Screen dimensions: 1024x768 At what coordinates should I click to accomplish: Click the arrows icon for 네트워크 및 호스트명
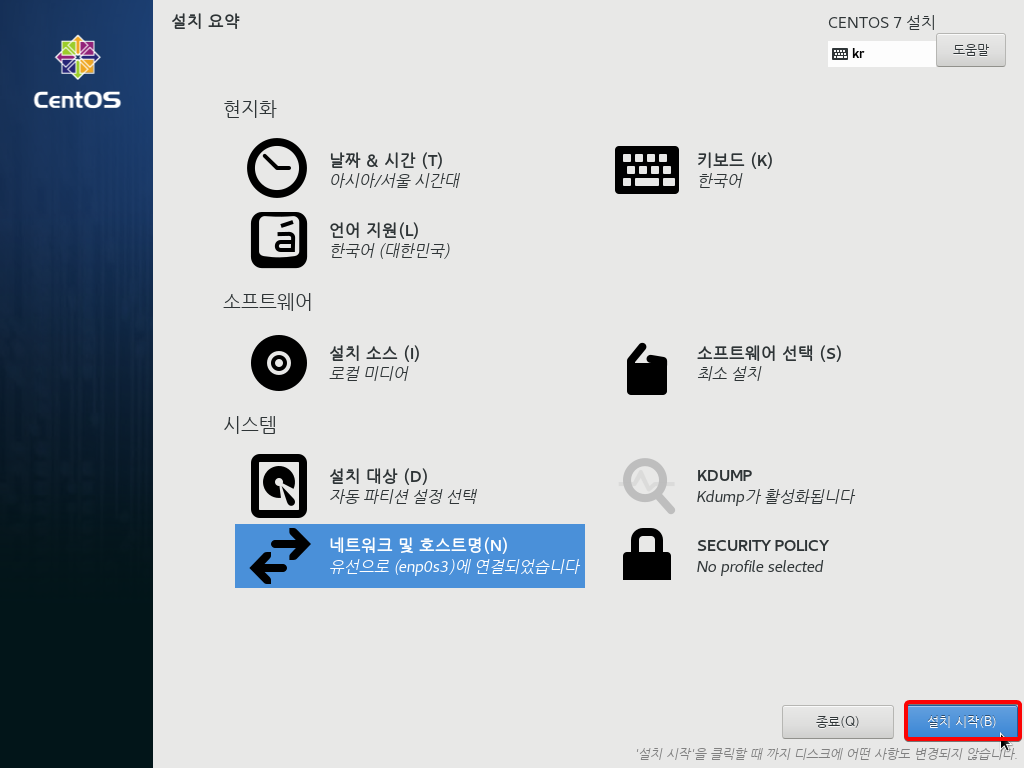[x=280, y=556]
